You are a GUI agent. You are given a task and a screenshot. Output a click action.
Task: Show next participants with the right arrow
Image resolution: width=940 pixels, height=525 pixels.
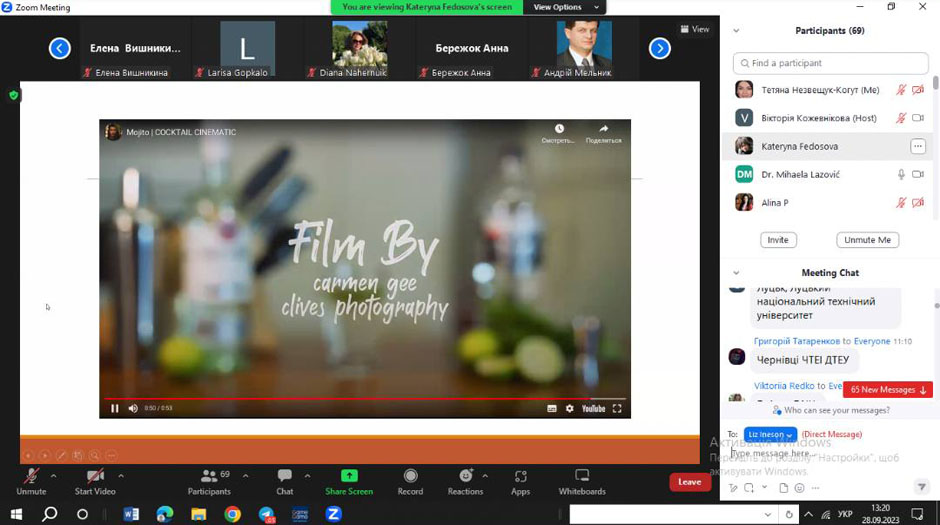click(659, 49)
